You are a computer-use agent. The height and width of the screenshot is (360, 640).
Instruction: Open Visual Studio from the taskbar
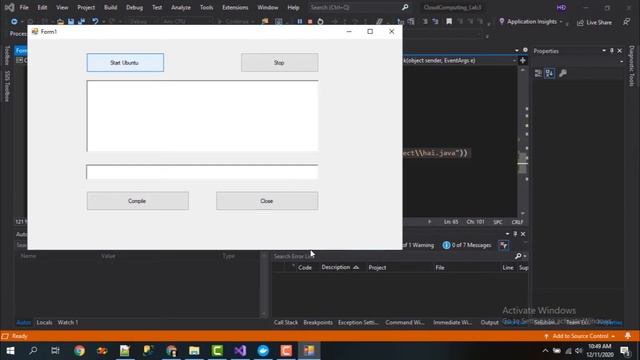click(x=240, y=351)
